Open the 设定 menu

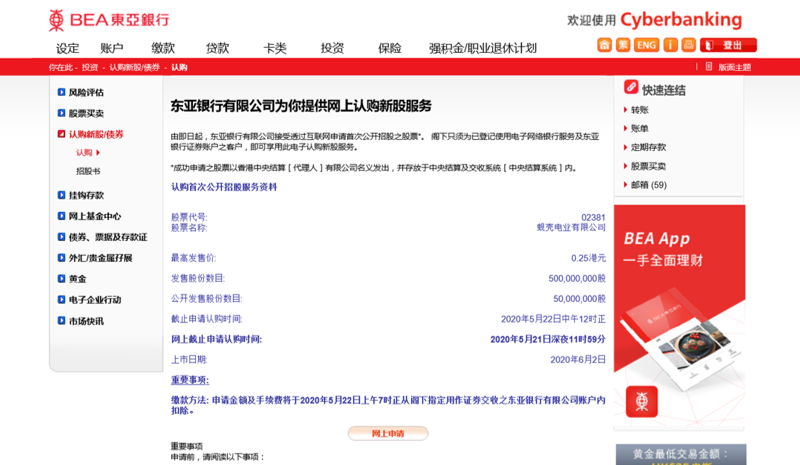pyautogui.click(x=67, y=48)
